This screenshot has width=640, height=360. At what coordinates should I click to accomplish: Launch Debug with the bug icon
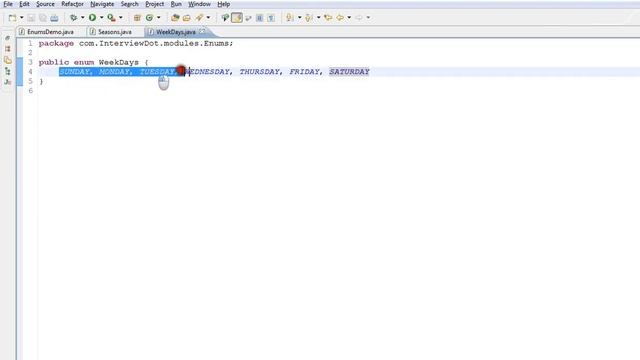tap(73, 18)
